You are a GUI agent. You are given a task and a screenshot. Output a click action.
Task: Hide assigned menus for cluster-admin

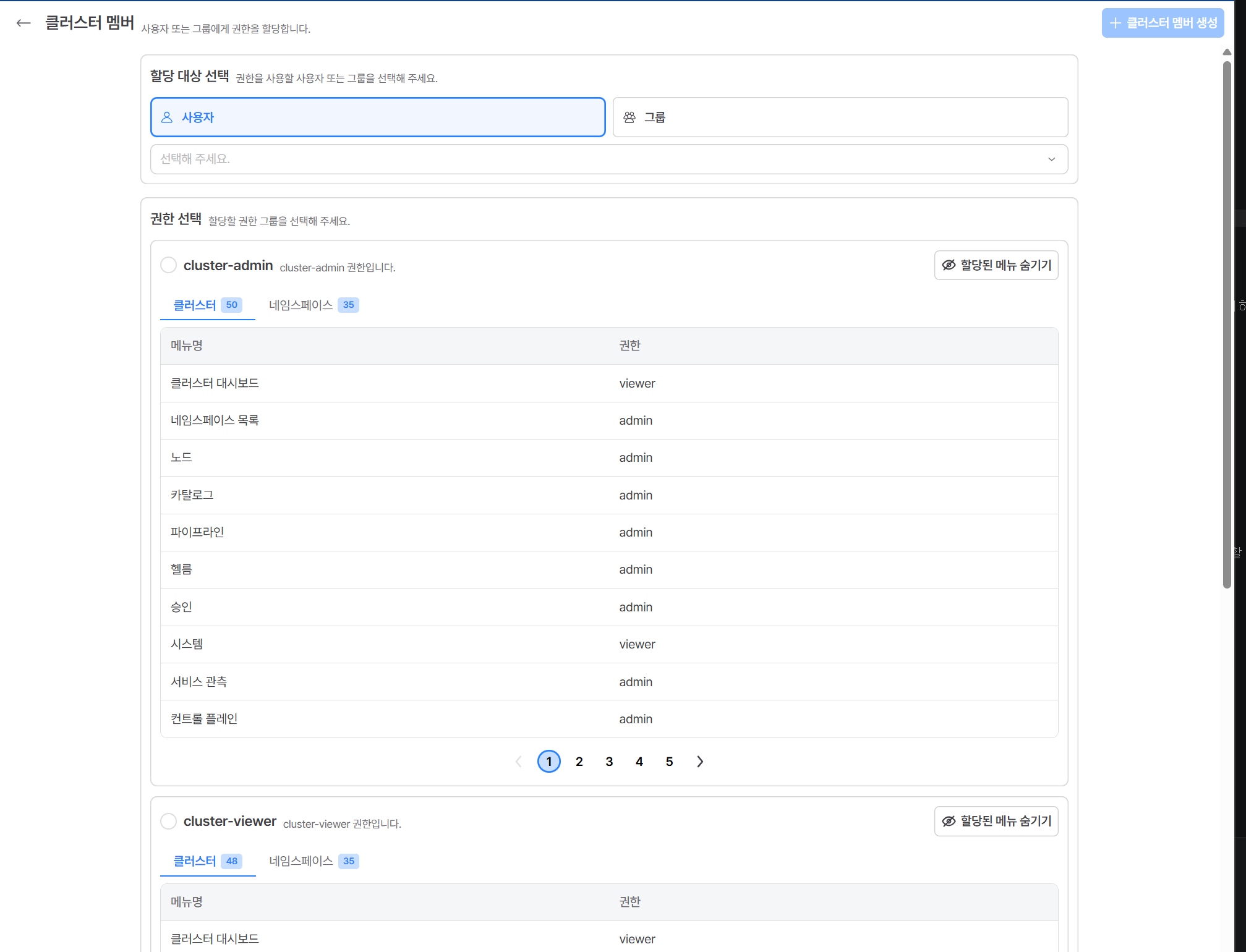point(996,265)
